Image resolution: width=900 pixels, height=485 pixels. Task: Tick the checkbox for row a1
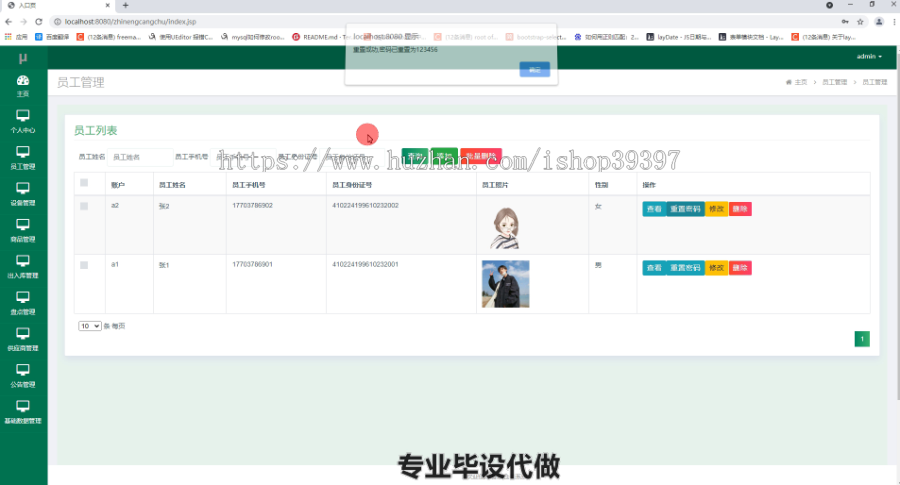[x=84, y=265]
